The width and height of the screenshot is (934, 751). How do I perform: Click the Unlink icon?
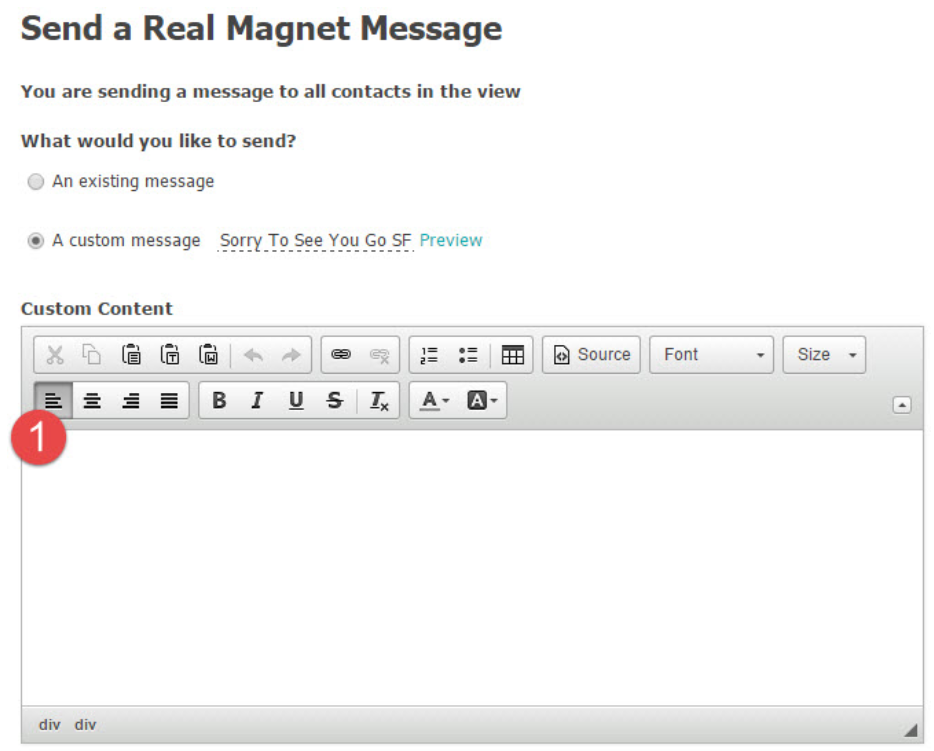[x=379, y=356]
